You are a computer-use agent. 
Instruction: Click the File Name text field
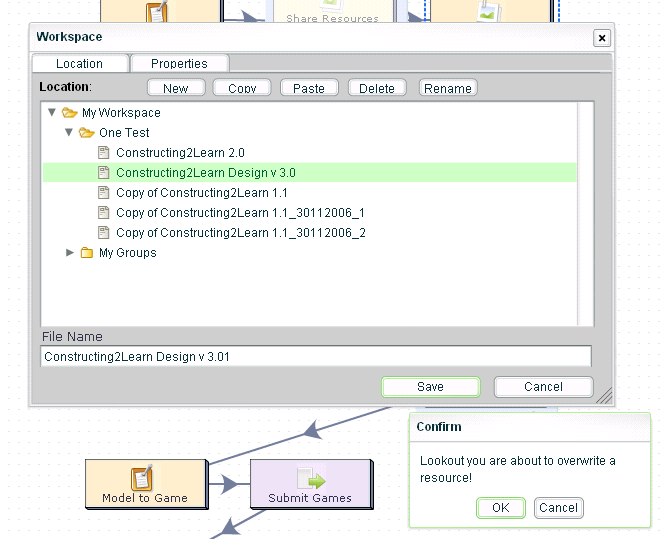(316, 357)
